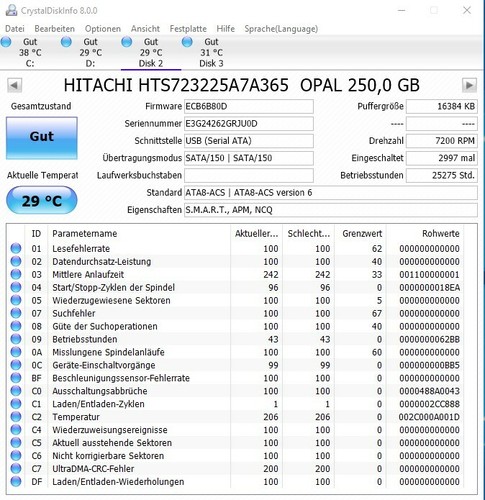
Task: Click status dot for Start/Stopp-Zyklen row
Action: pyautogui.click(x=16, y=287)
